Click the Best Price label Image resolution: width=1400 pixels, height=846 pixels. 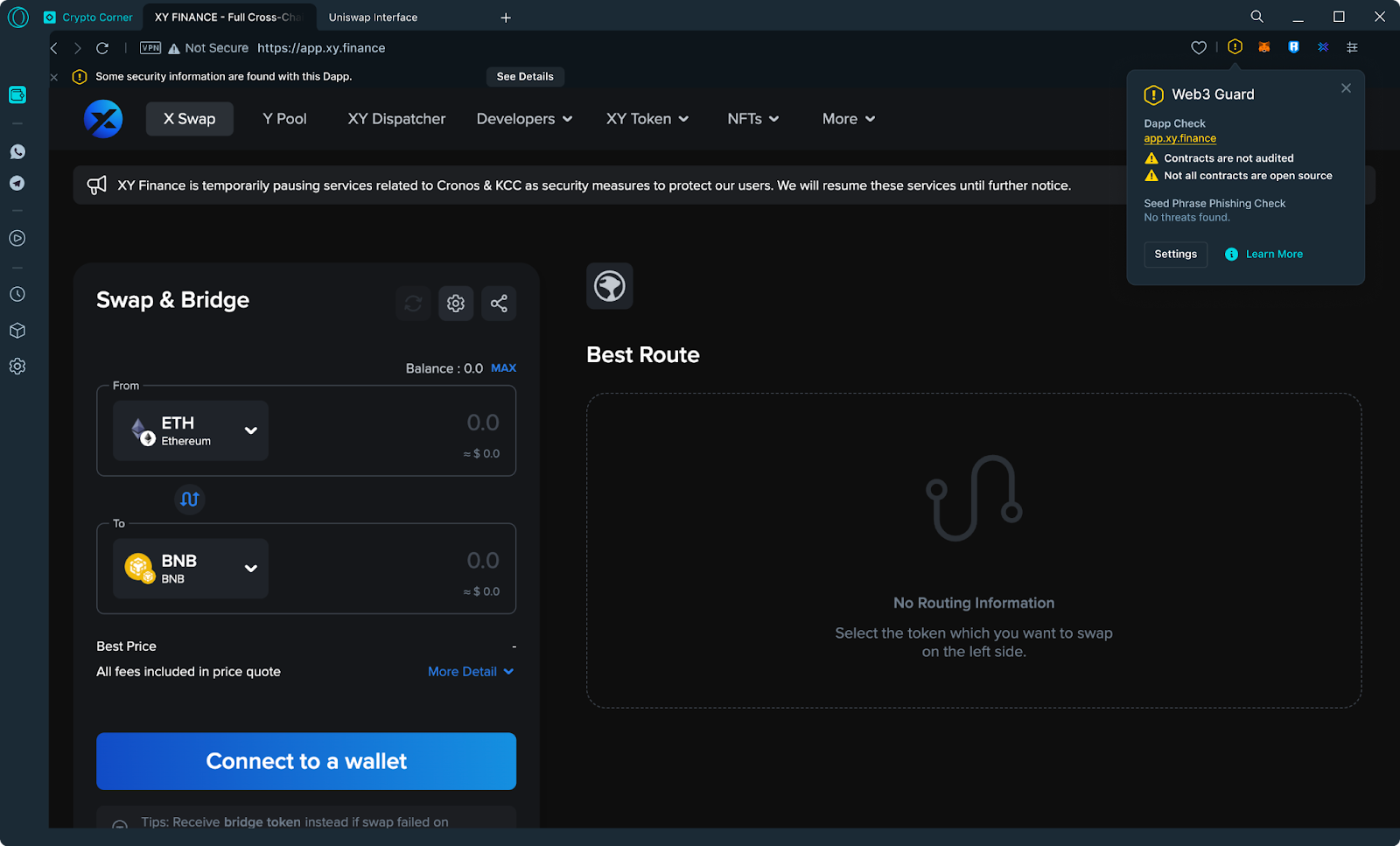[127, 647]
